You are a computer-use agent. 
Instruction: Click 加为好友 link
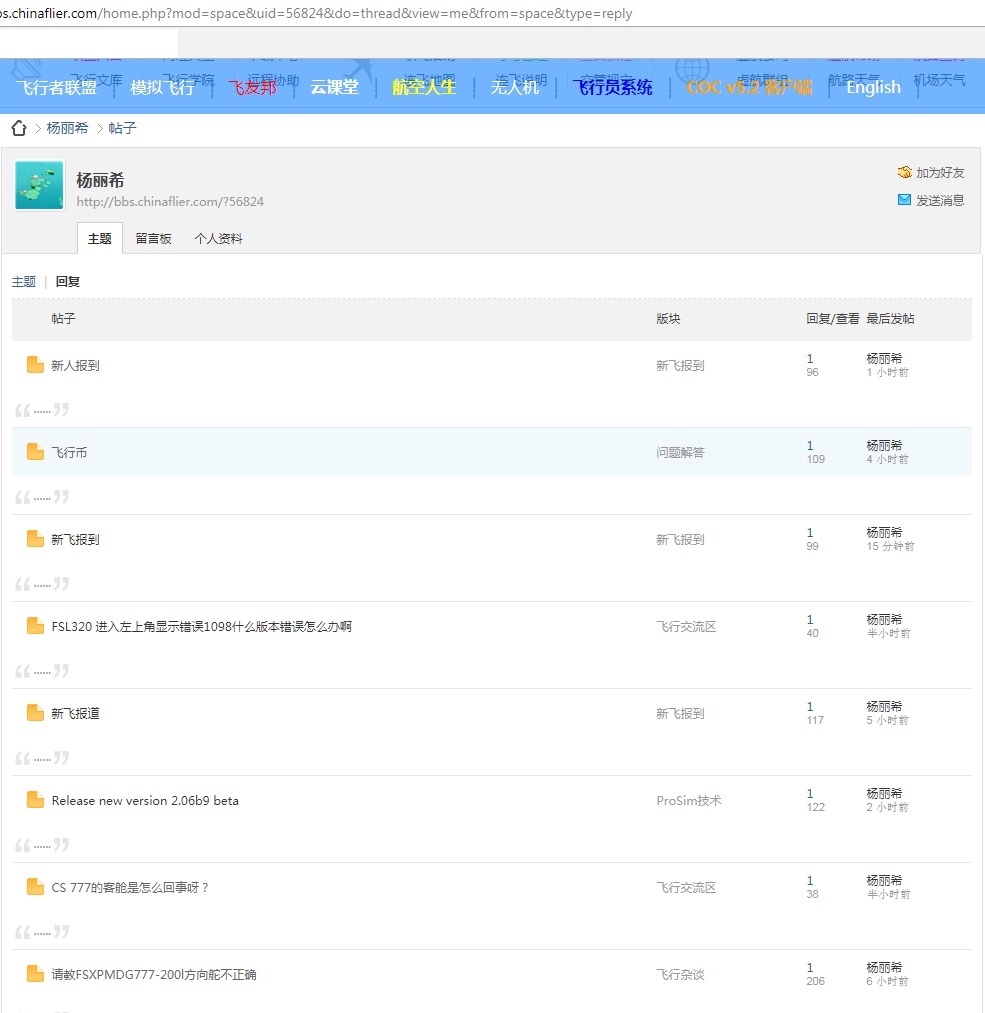point(940,172)
